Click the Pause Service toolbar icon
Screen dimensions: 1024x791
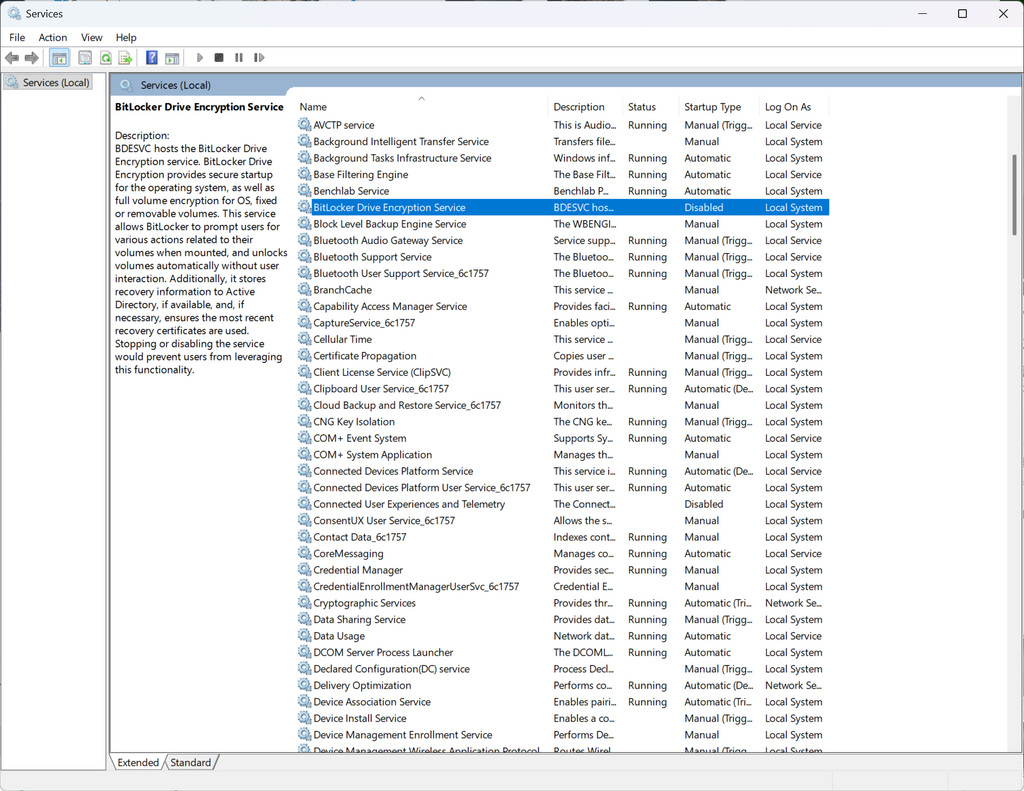pos(238,57)
